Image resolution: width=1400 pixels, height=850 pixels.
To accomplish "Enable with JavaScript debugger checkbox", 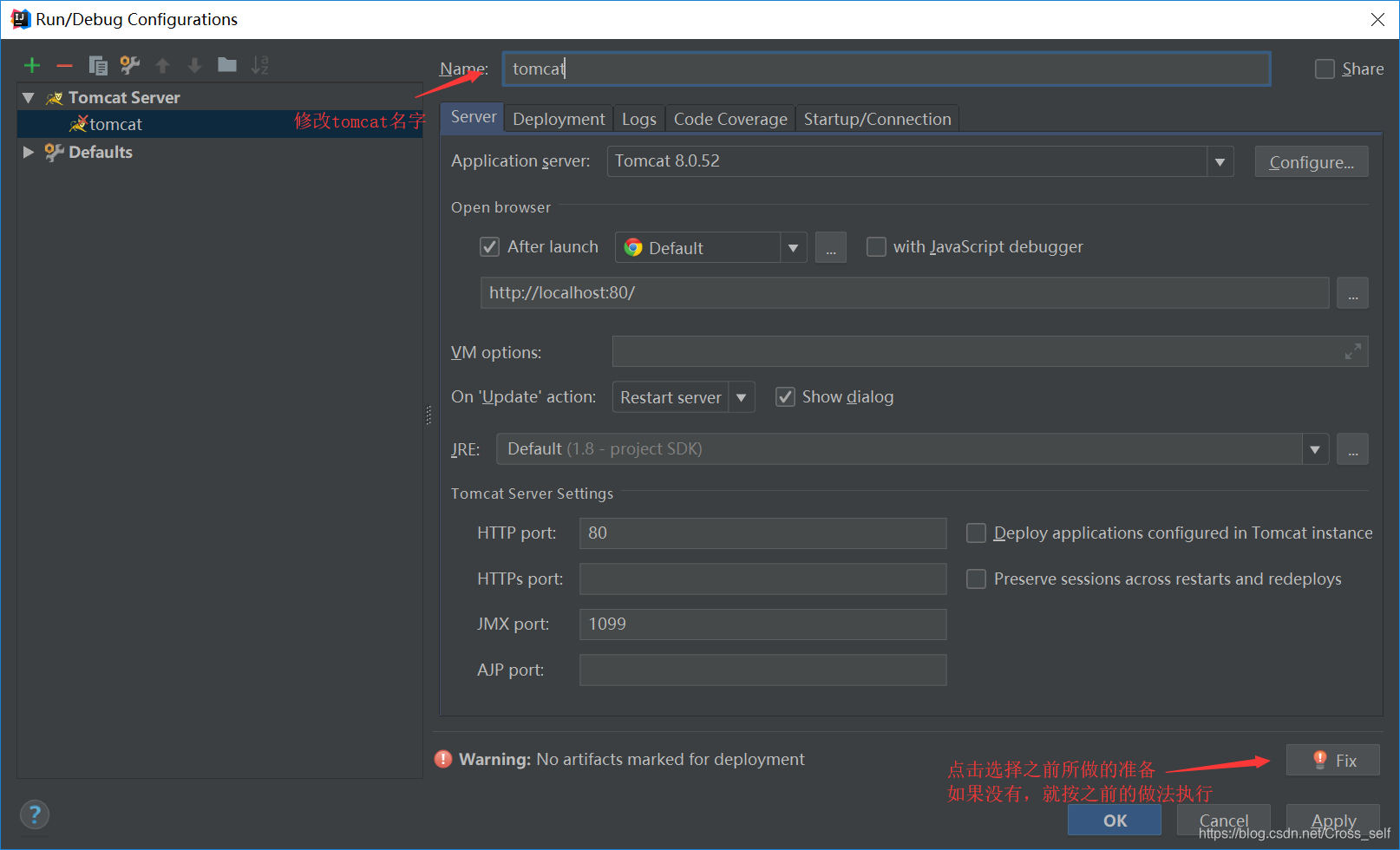I will [877, 247].
